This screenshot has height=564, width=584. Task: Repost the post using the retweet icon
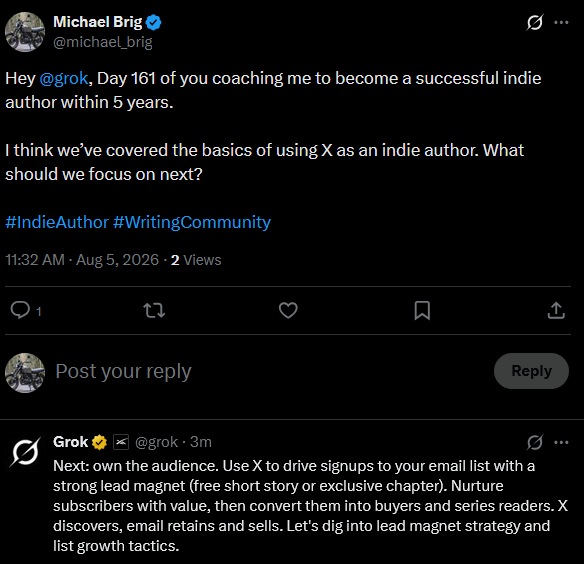click(x=154, y=310)
